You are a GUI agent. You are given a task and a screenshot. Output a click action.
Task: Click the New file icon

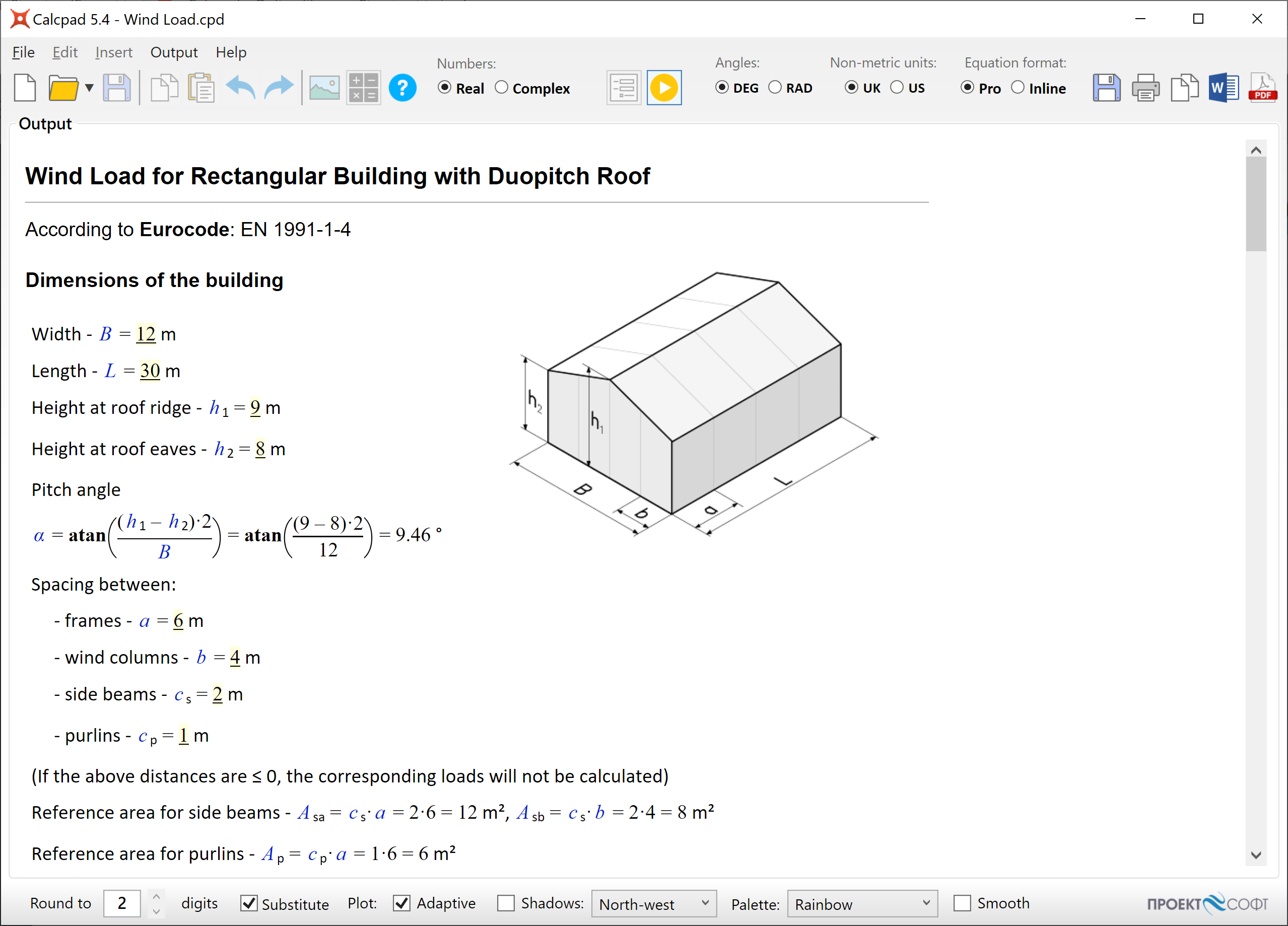25,88
